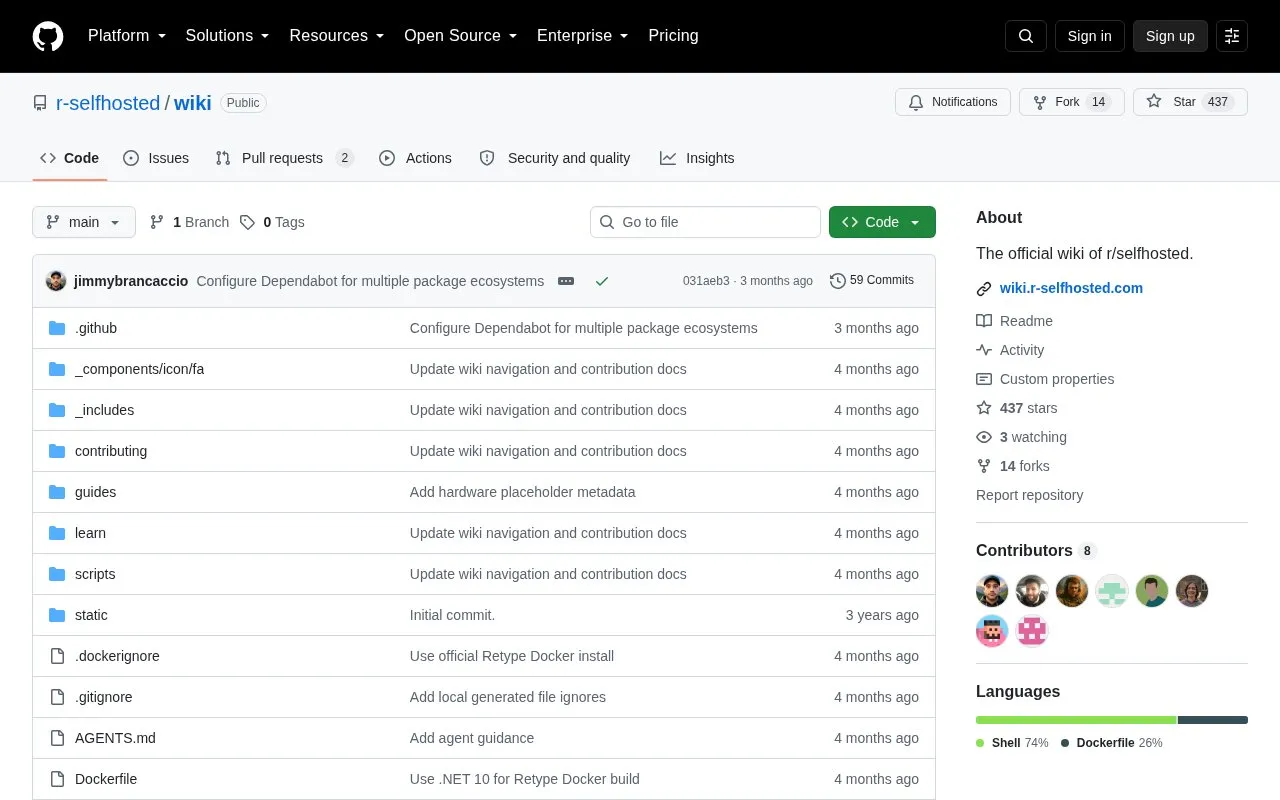
Task: Switch to the Insights tab
Action: point(697,158)
